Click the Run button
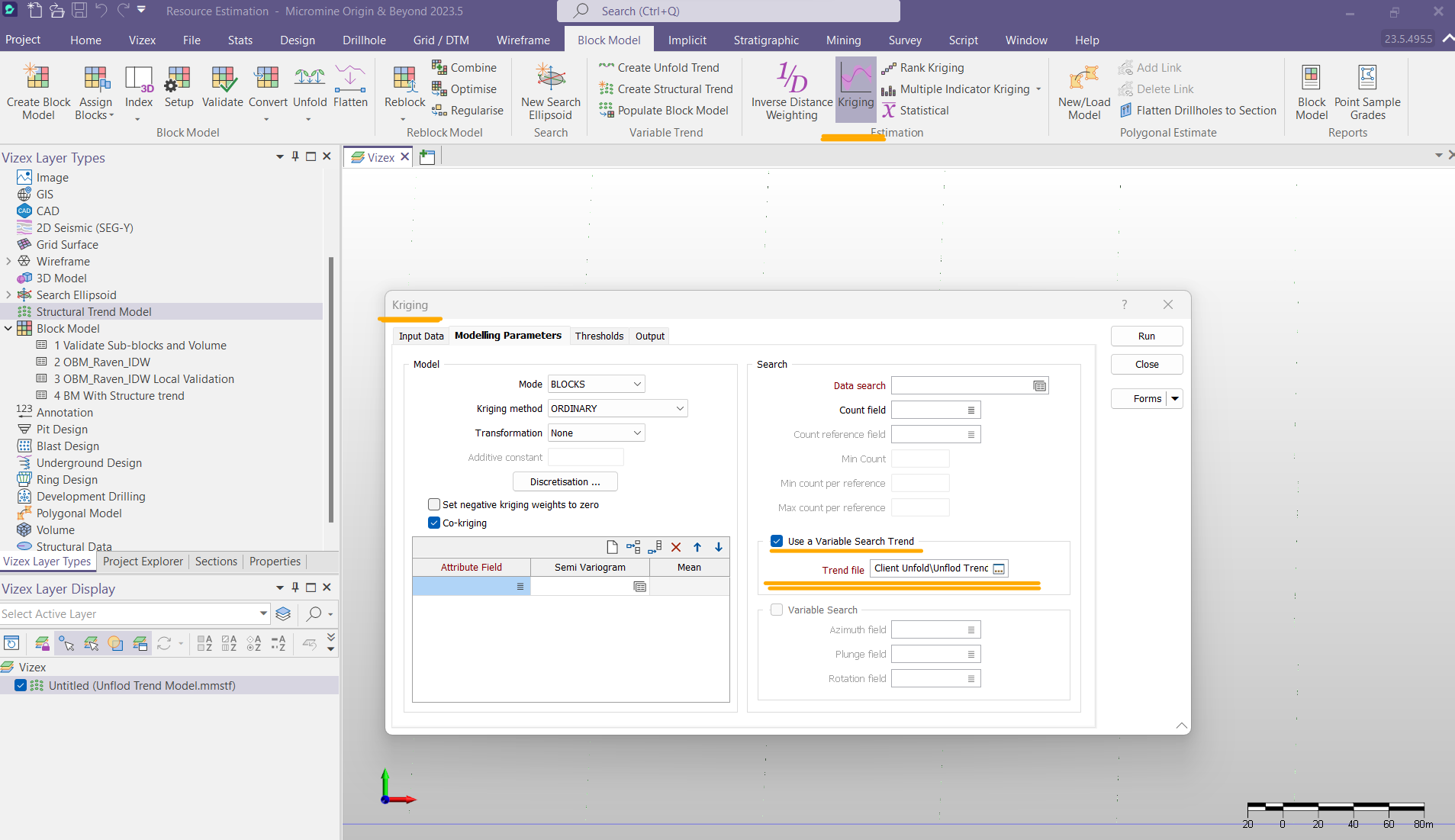Screen dimensions: 1455x840 pos(1146,336)
